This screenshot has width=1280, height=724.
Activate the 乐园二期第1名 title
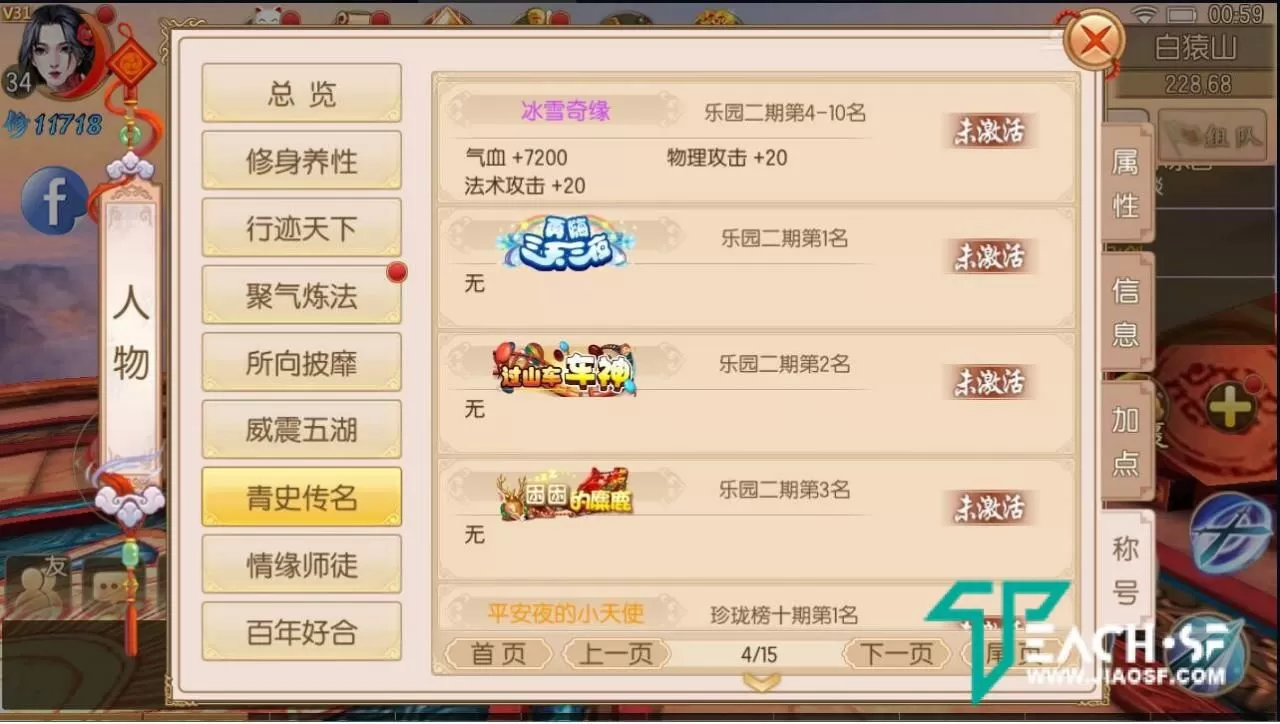989,256
